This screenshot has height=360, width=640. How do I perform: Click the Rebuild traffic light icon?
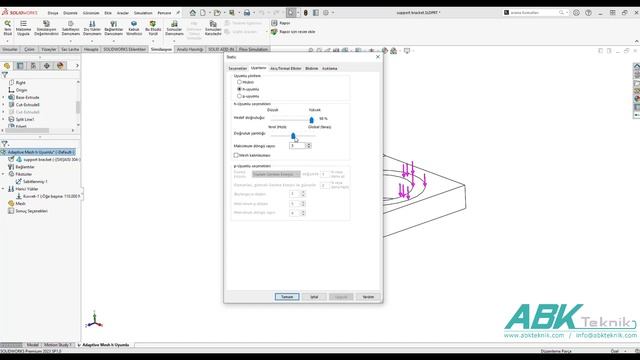305,13
